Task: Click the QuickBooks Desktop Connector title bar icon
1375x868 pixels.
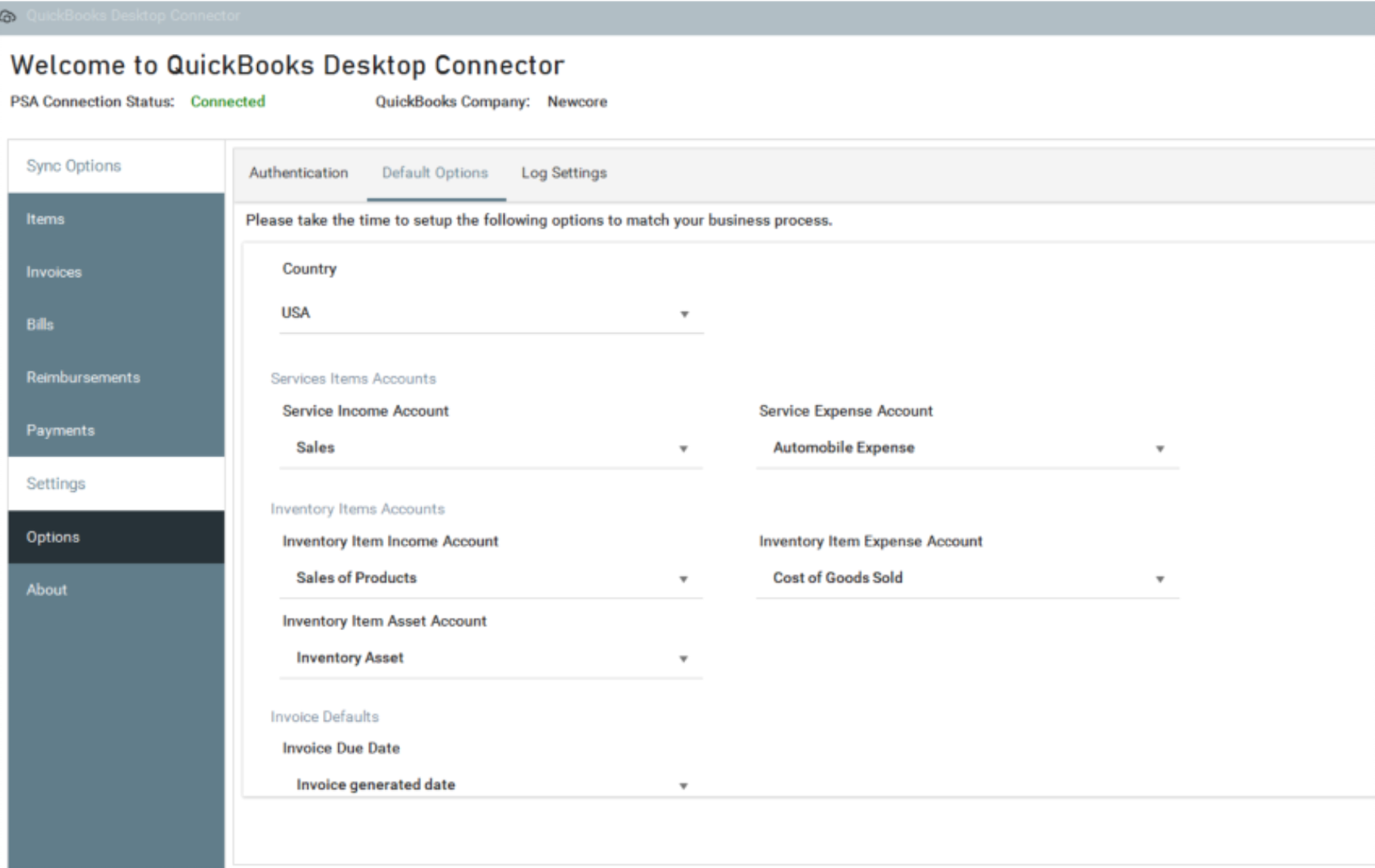Action: pyautogui.click(x=8, y=16)
